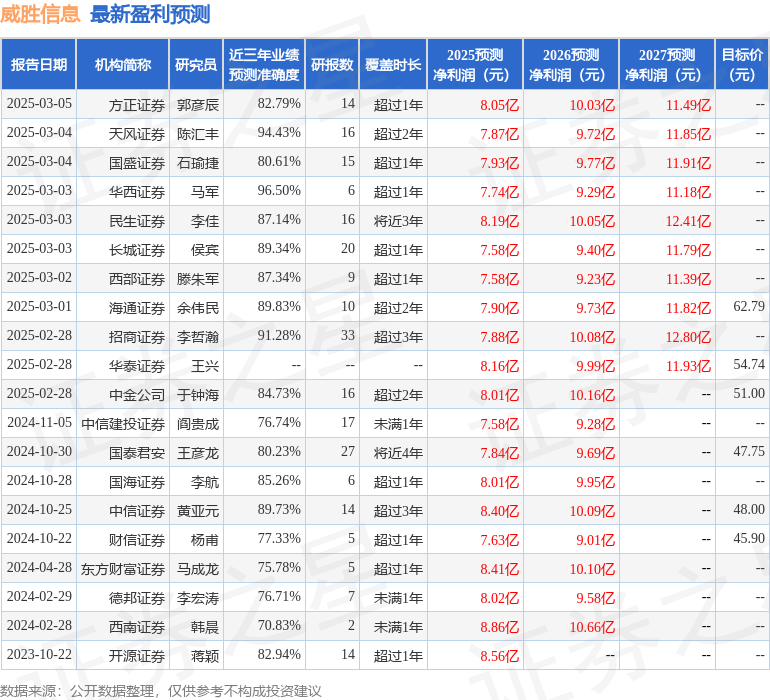Click the 2025预测净利润 header
770x700 pixels.
(x=475, y=64)
